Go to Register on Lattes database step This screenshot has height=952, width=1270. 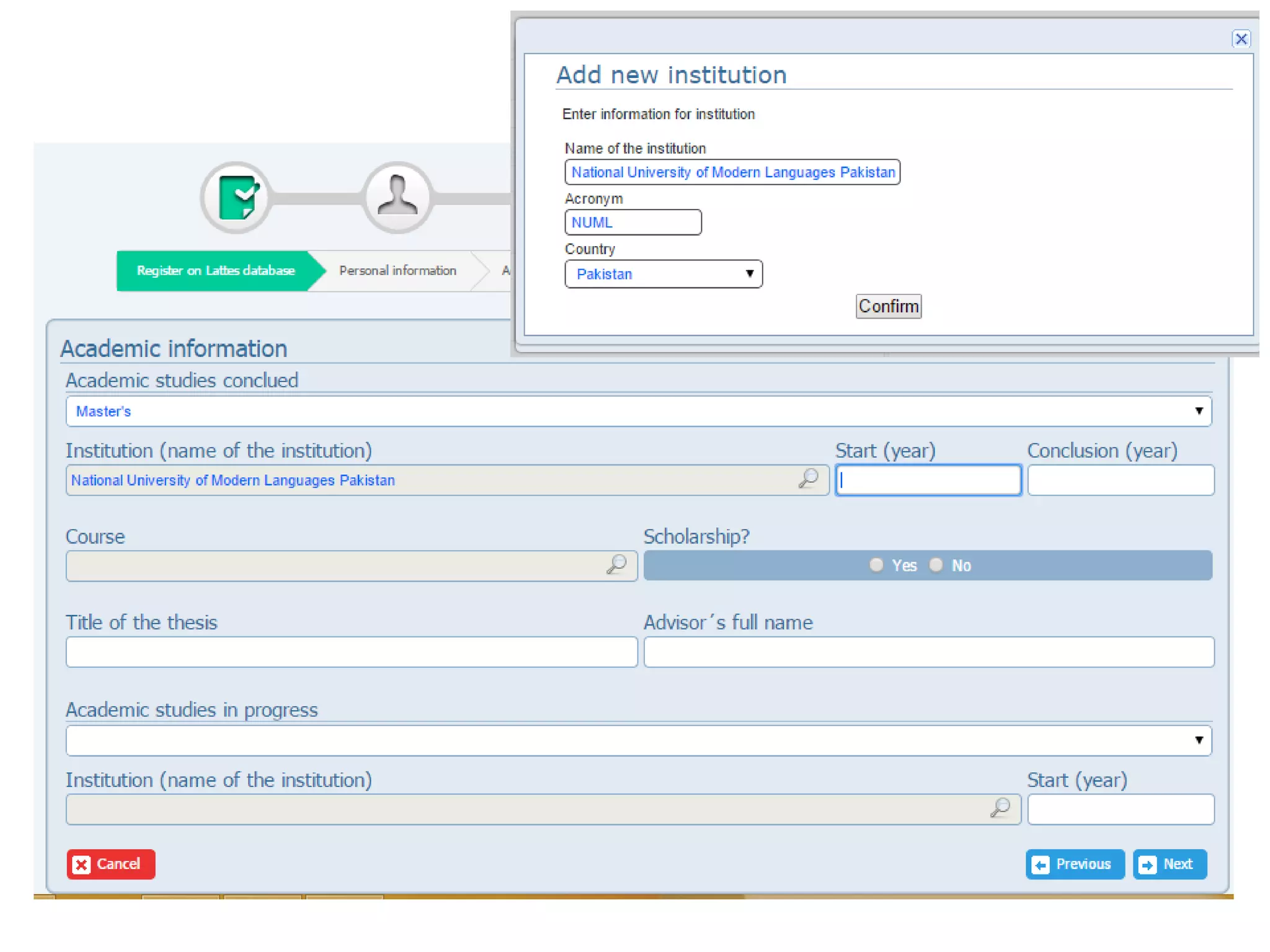click(215, 271)
